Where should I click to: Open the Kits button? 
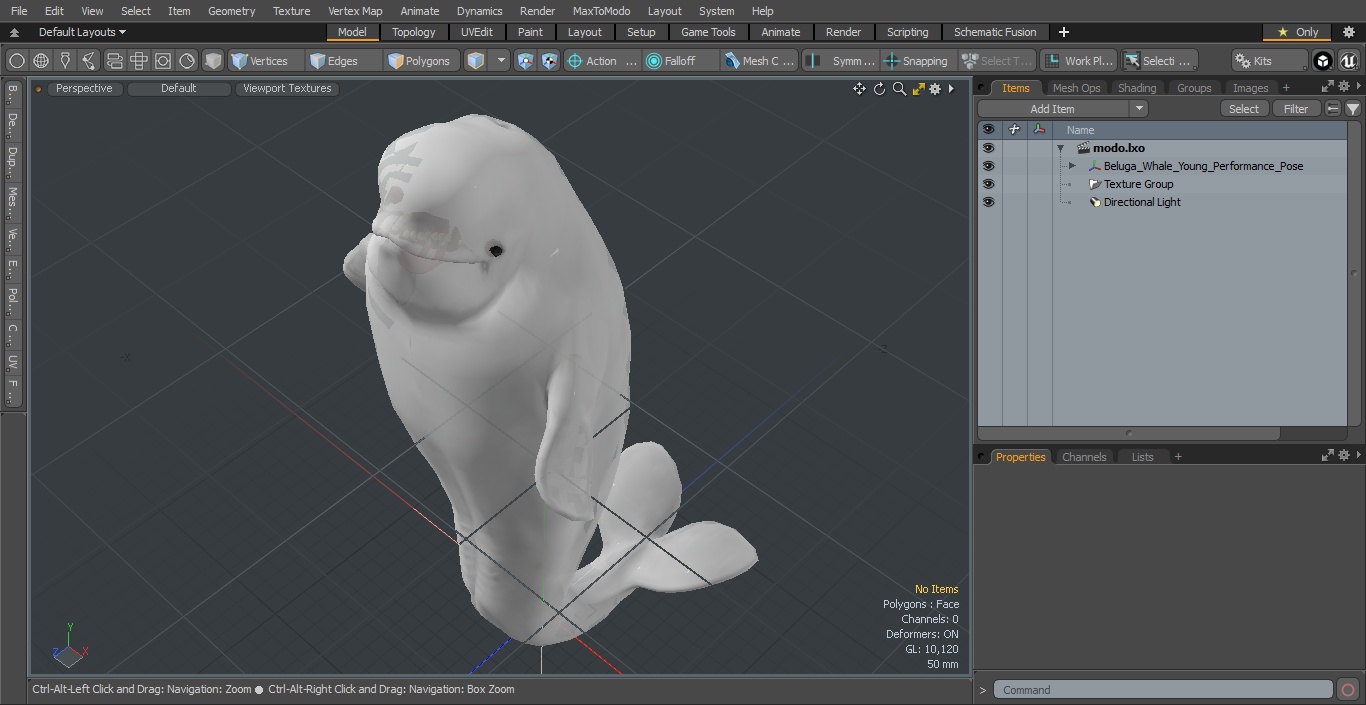point(1269,61)
